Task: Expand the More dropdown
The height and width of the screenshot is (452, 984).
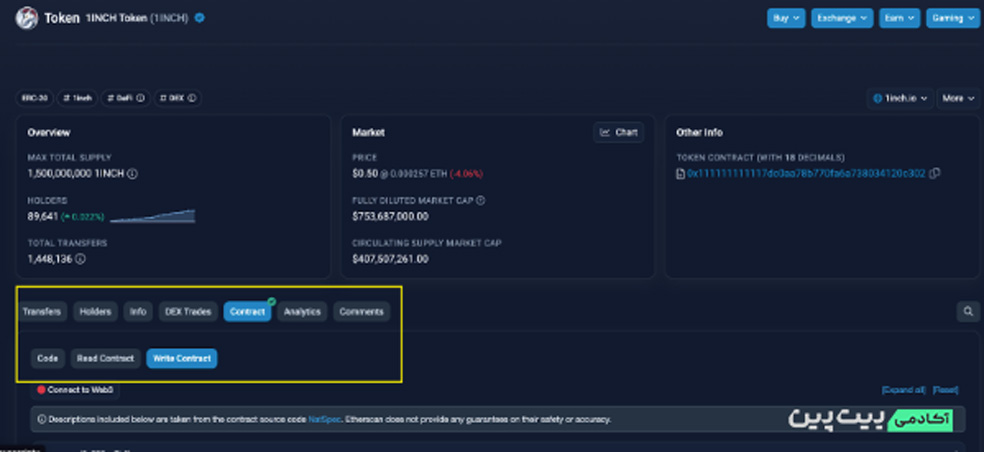Action: click(x=958, y=99)
